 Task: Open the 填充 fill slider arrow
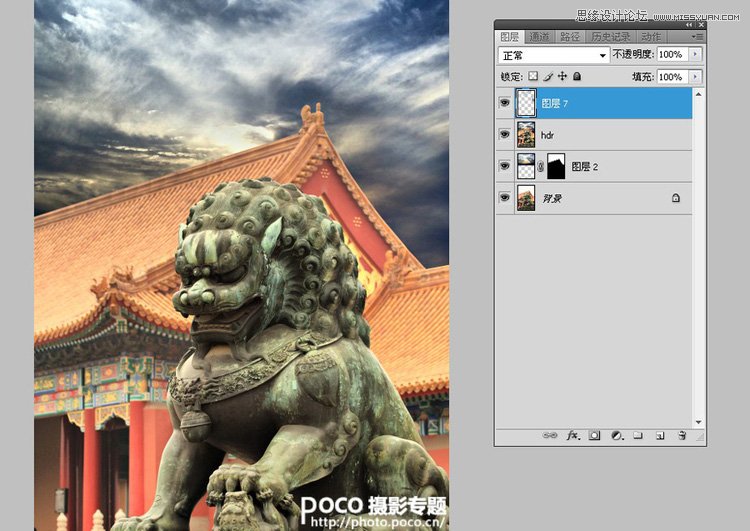[x=695, y=77]
